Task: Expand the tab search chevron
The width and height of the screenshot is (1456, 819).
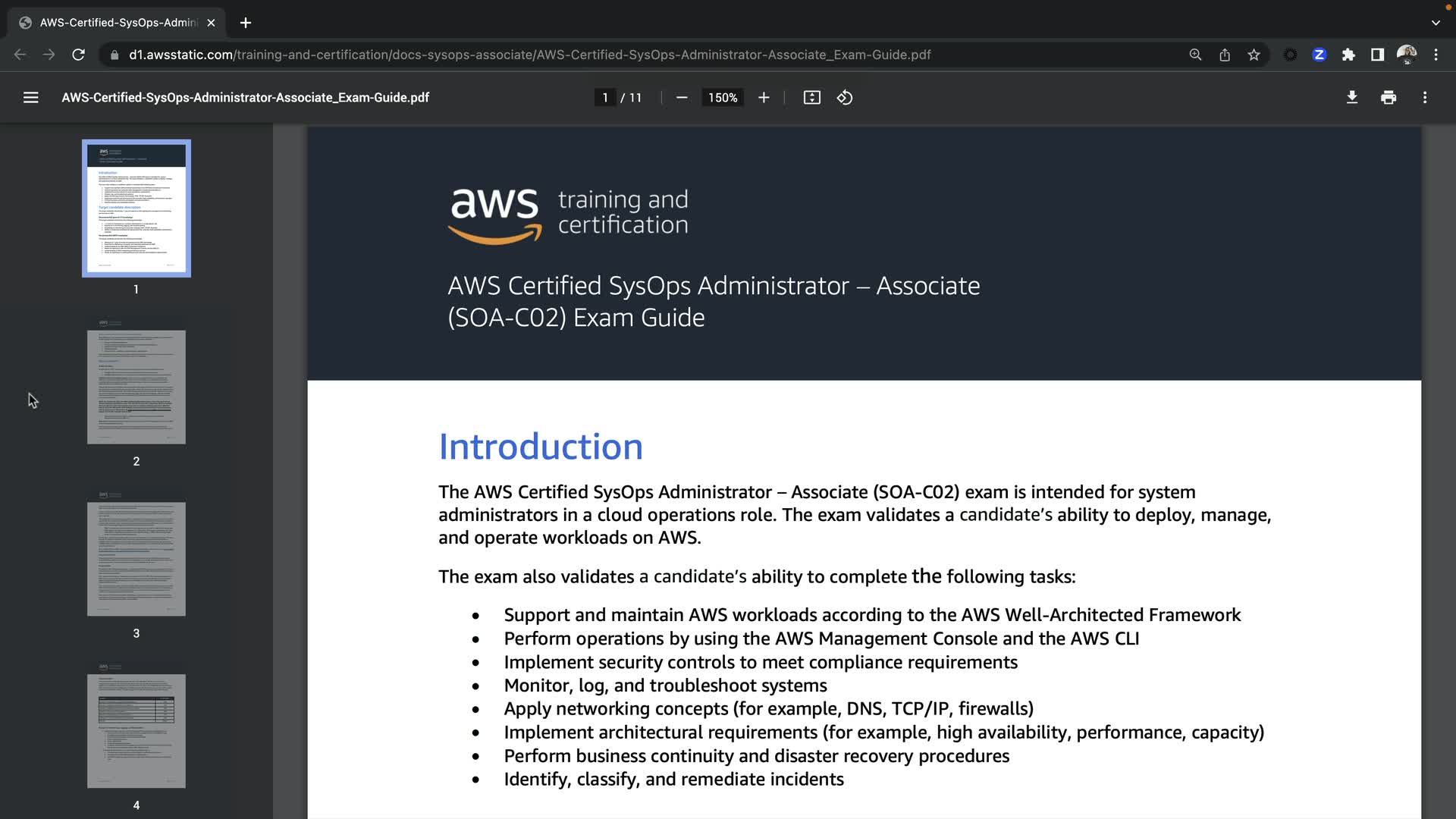Action: coord(1436,23)
